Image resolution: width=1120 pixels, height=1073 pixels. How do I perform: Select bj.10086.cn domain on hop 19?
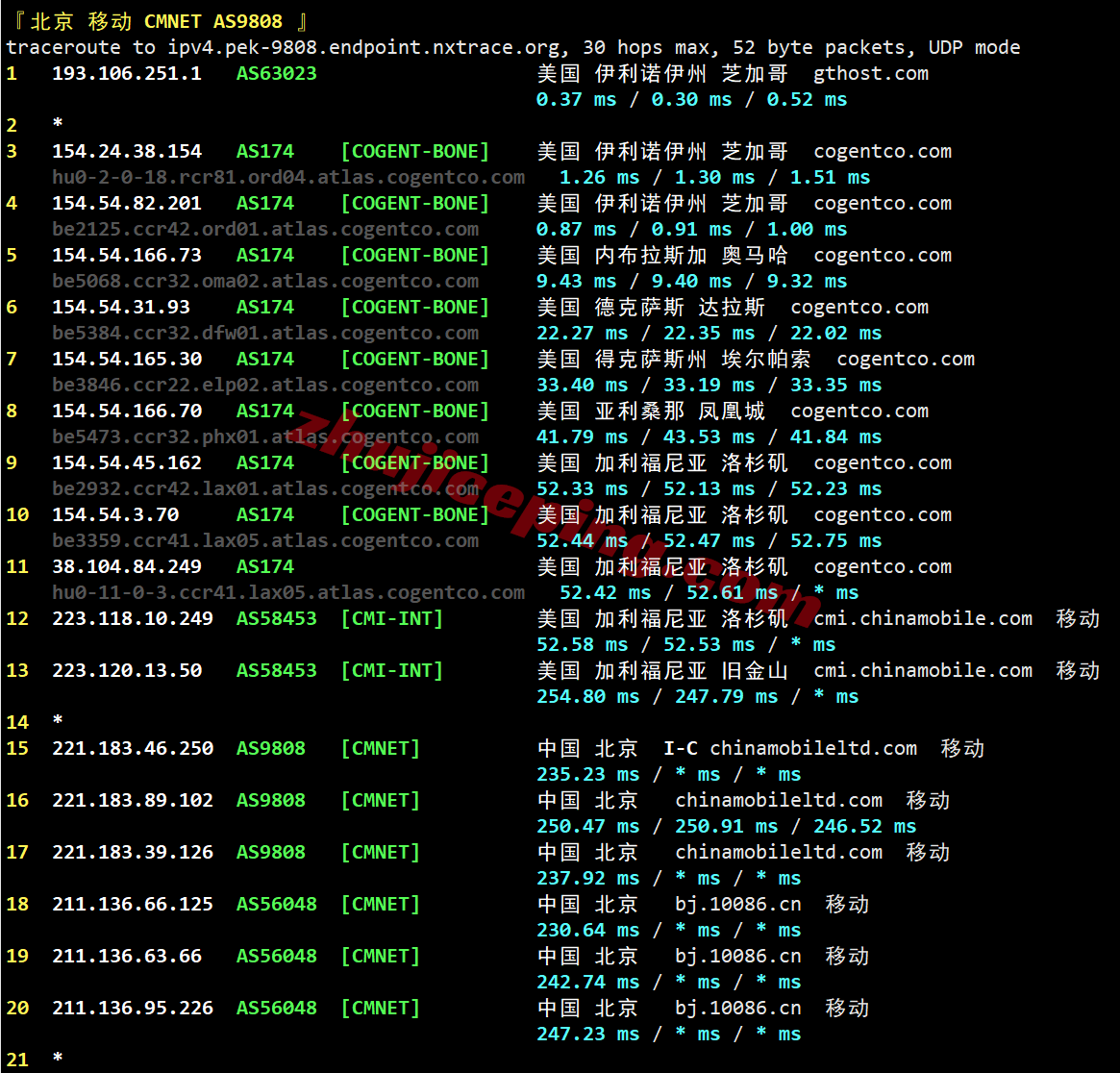click(x=738, y=956)
